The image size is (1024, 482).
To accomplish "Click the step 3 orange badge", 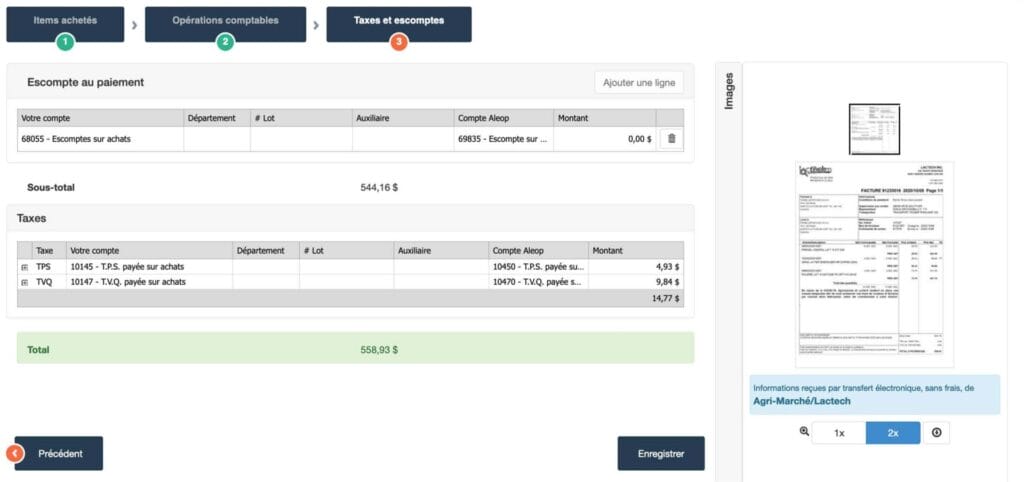I will 399,42.
